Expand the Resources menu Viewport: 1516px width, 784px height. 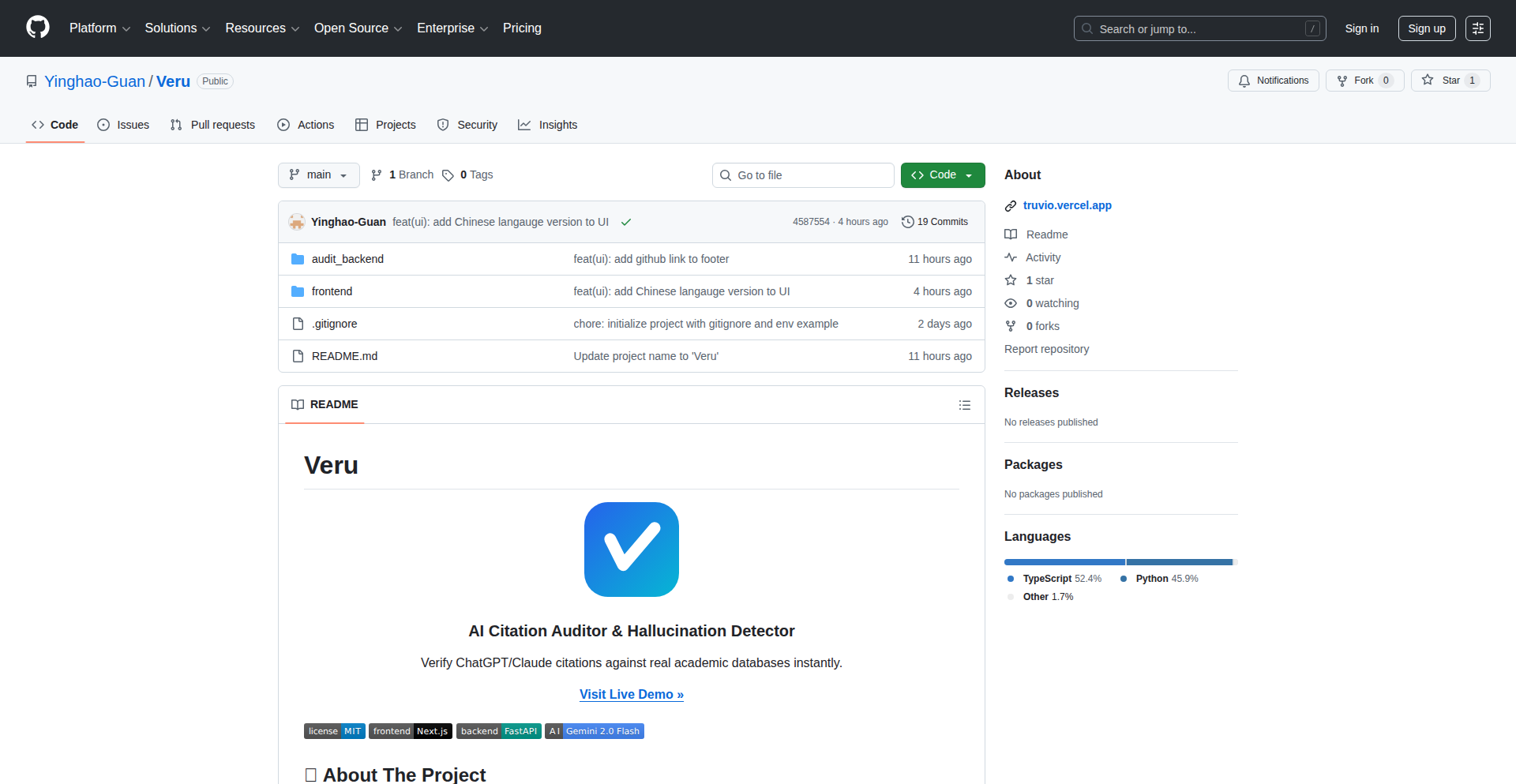click(262, 28)
